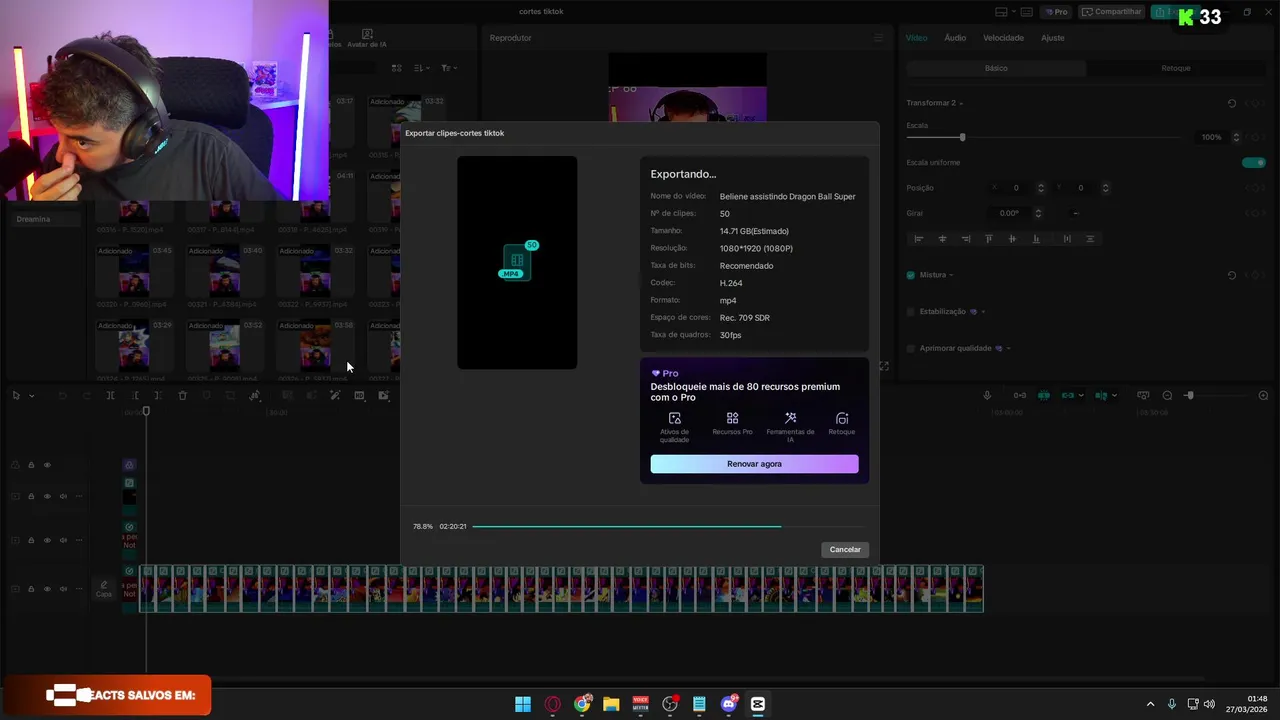Show hidden system tray icons
The height and width of the screenshot is (720, 1280).
pos(1150,704)
